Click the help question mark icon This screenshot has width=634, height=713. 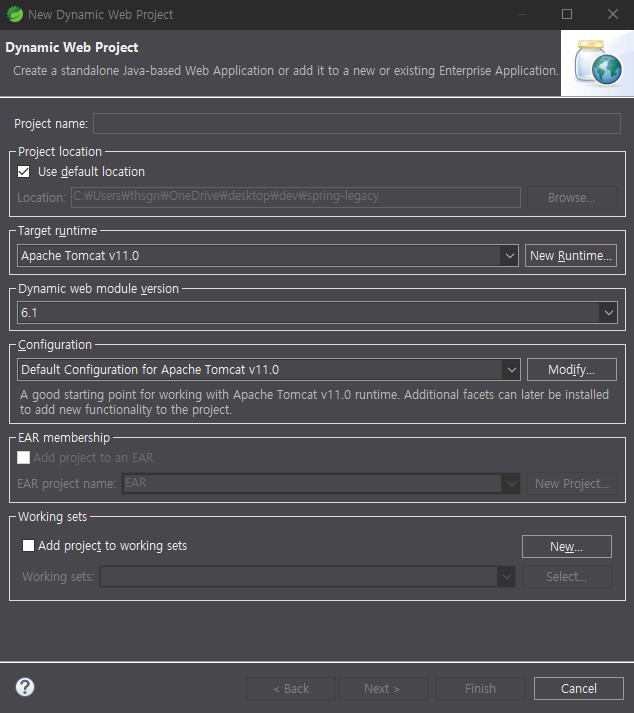[25, 687]
